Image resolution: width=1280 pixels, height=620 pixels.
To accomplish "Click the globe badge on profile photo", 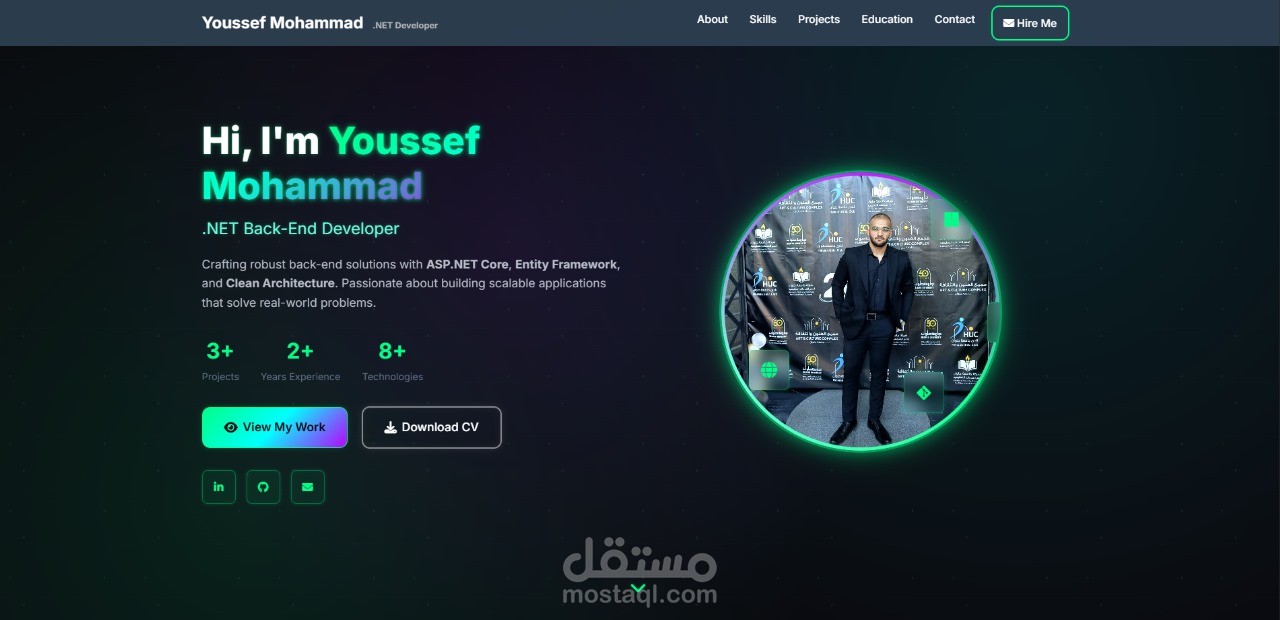I will 769,370.
